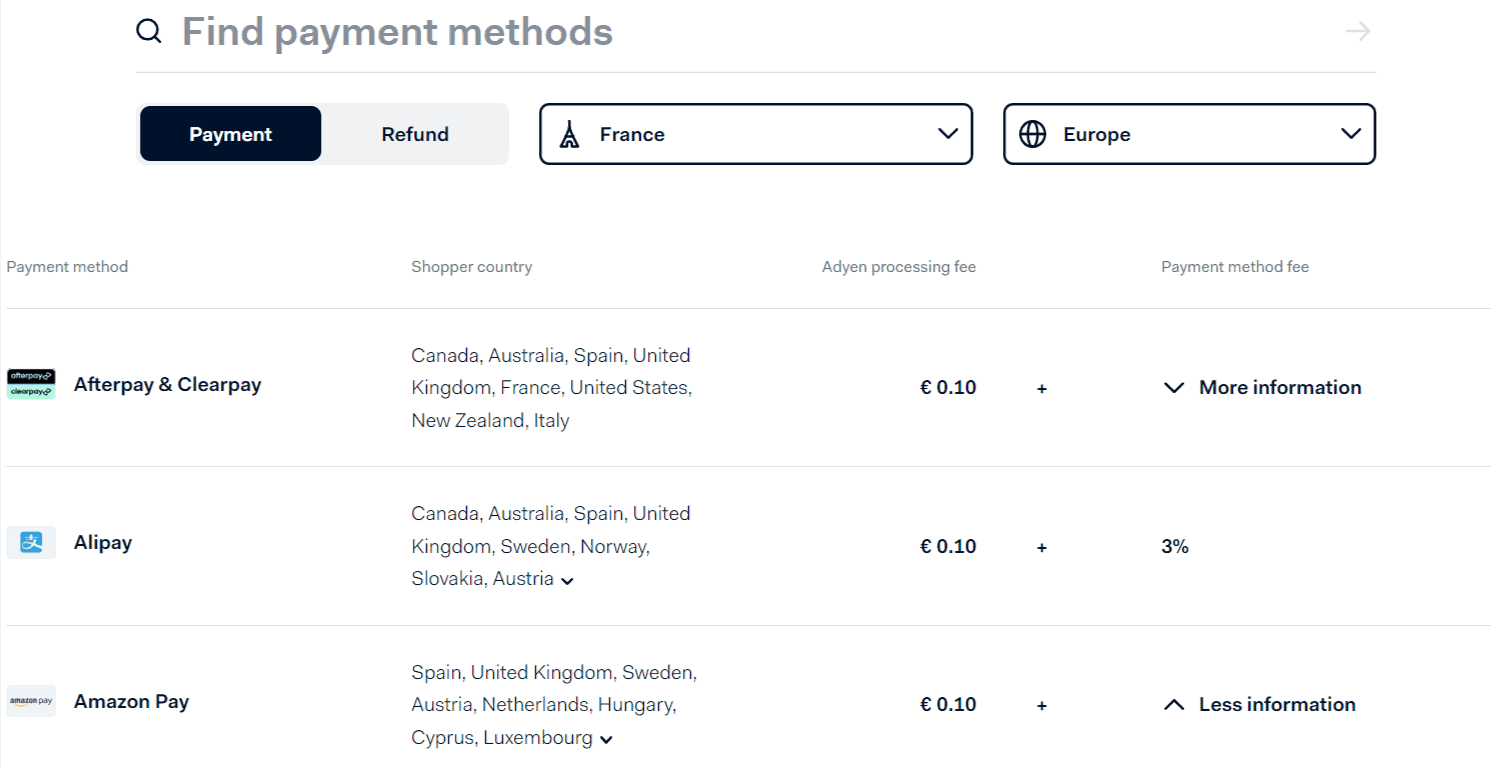Select the Payment option
This screenshot has width=1491, height=768.
pos(229,133)
